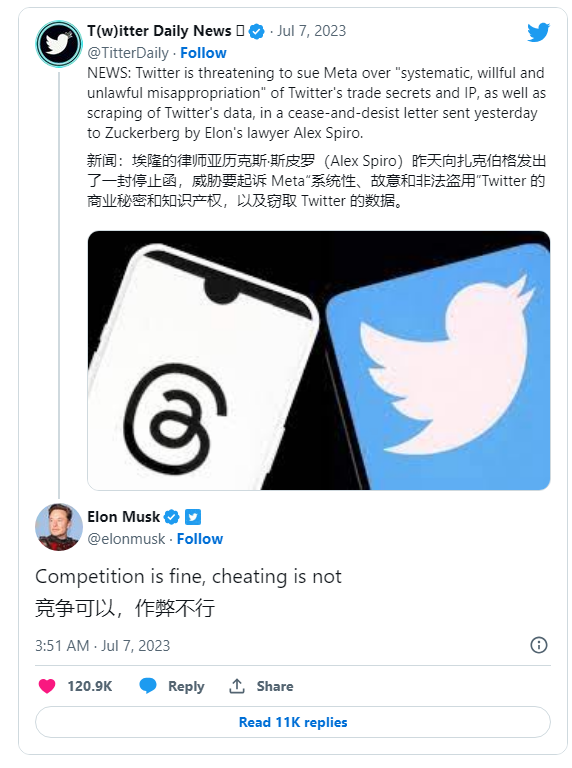Open the @elonmusk handle link
The width and height of the screenshot is (572, 768).
click(x=126, y=539)
